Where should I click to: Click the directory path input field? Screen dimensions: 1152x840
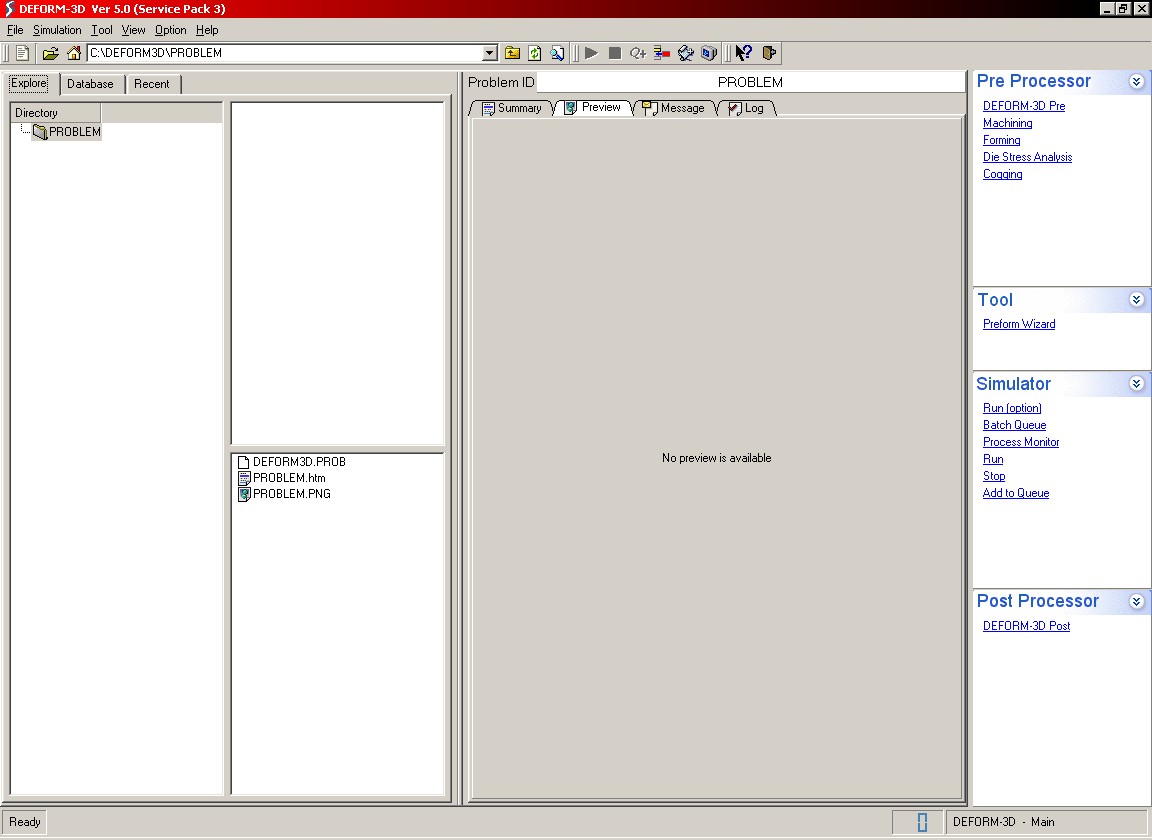pyautogui.click(x=285, y=53)
